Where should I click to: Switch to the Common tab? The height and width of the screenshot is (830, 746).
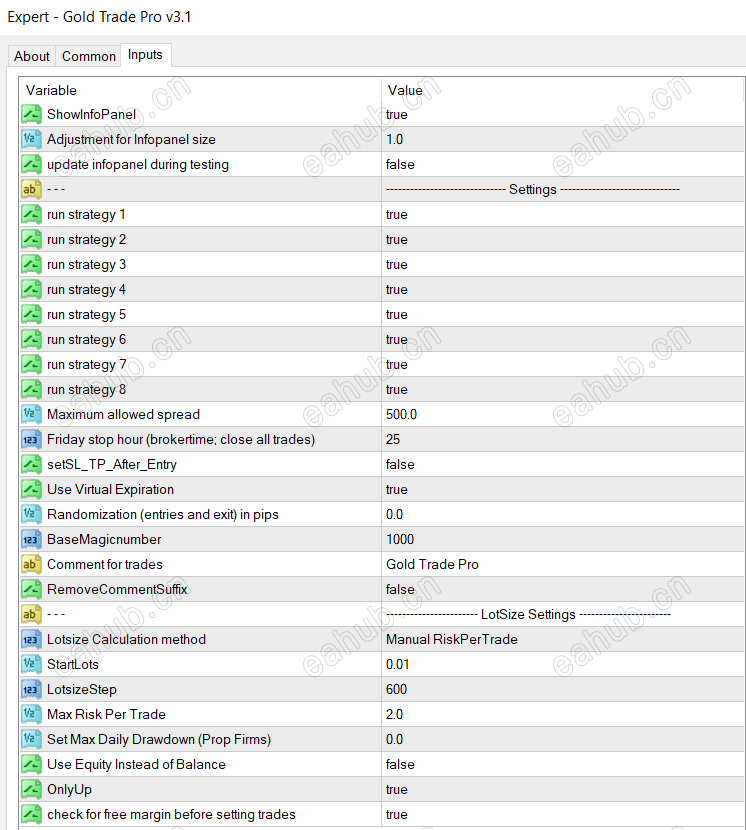(x=88, y=56)
